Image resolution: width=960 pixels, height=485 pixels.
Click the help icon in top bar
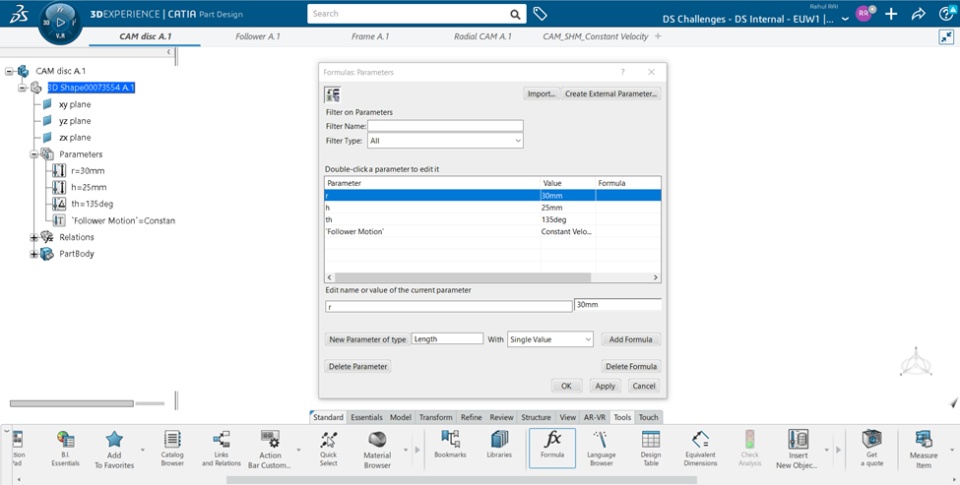[947, 14]
